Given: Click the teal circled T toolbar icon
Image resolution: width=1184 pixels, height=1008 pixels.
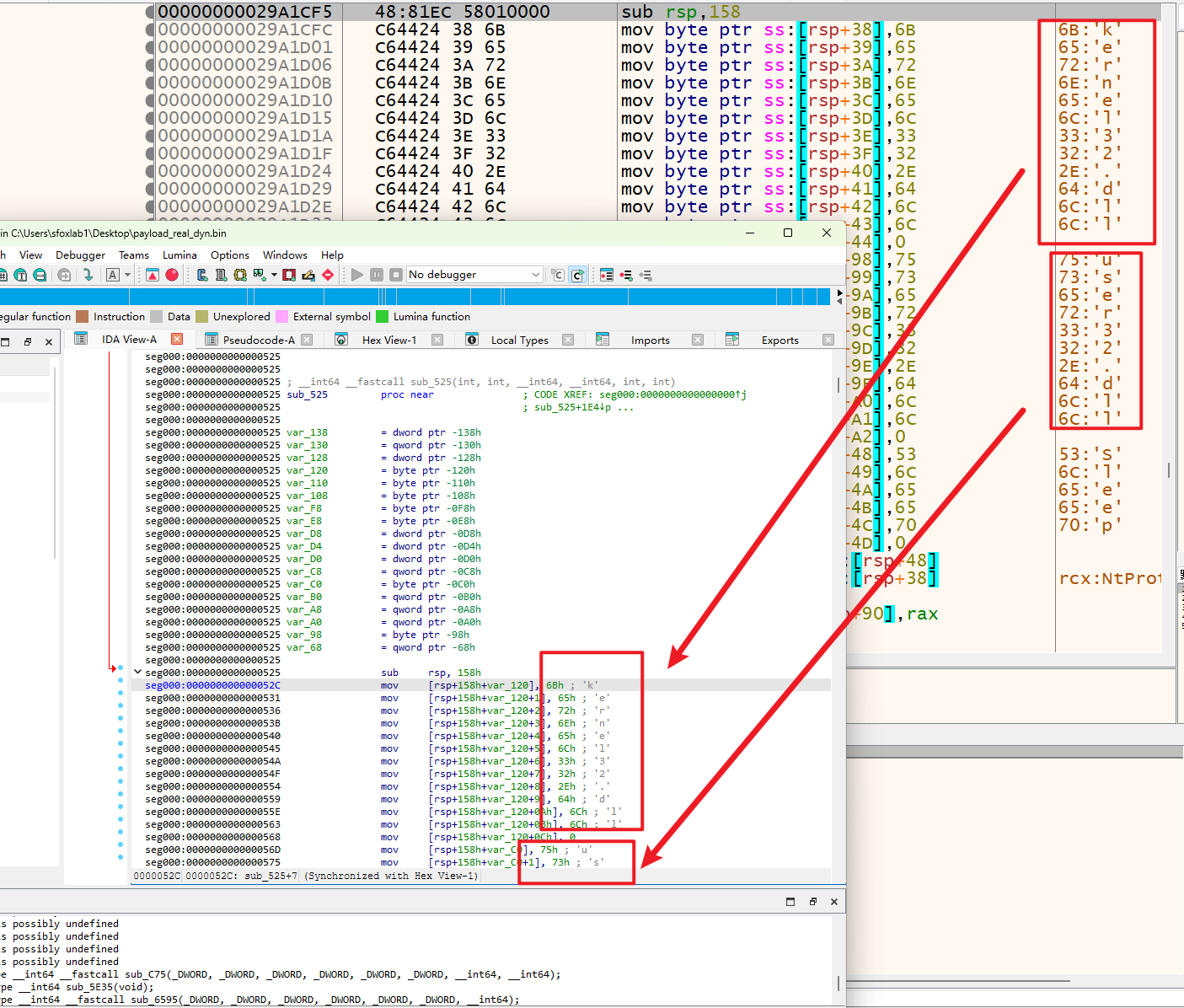Looking at the screenshot, I should [20, 275].
